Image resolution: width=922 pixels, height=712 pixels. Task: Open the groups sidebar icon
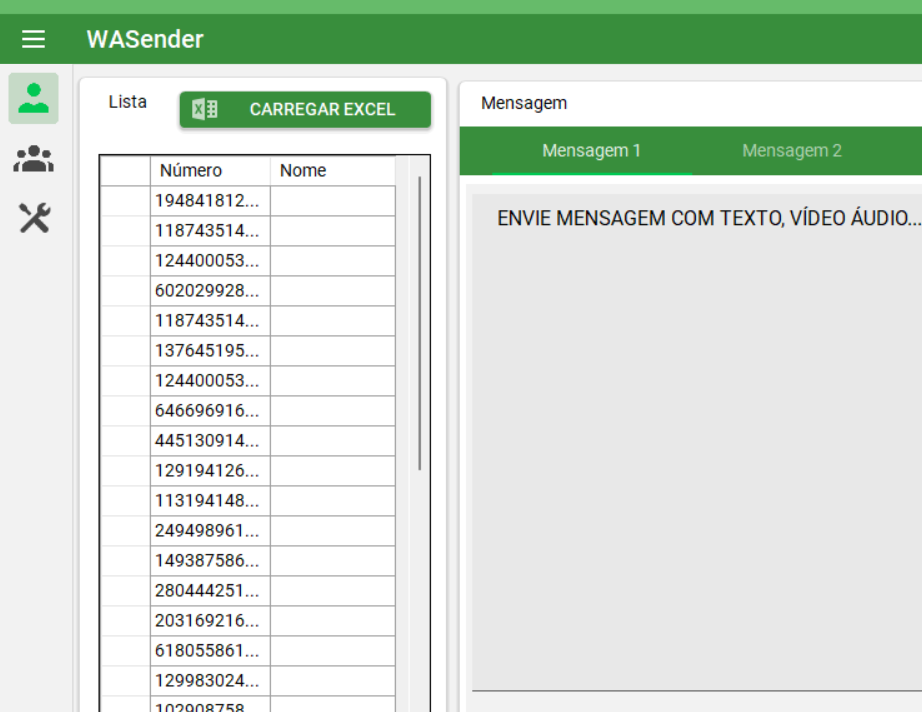(34, 158)
